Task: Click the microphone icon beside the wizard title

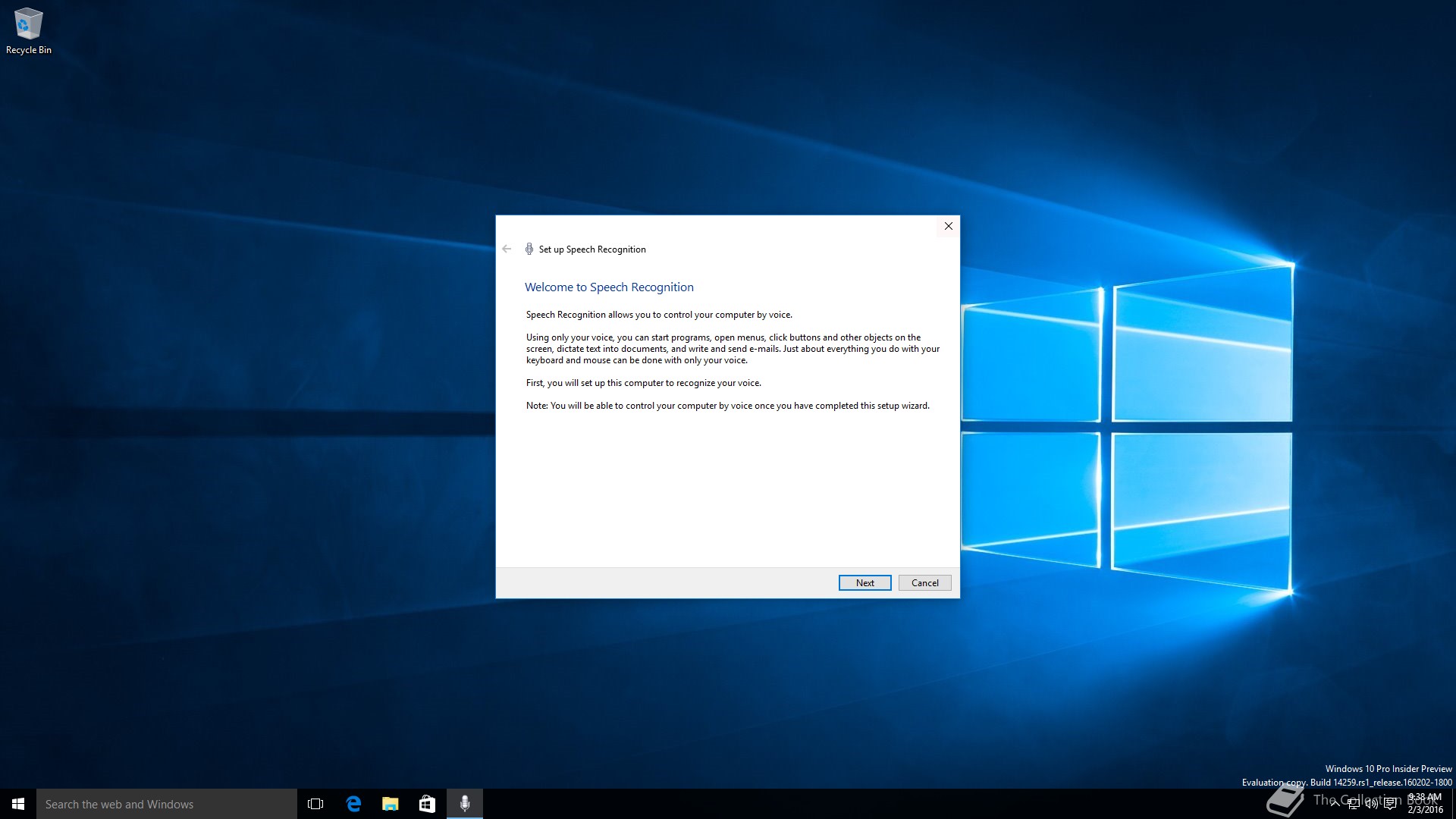Action: (x=529, y=249)
